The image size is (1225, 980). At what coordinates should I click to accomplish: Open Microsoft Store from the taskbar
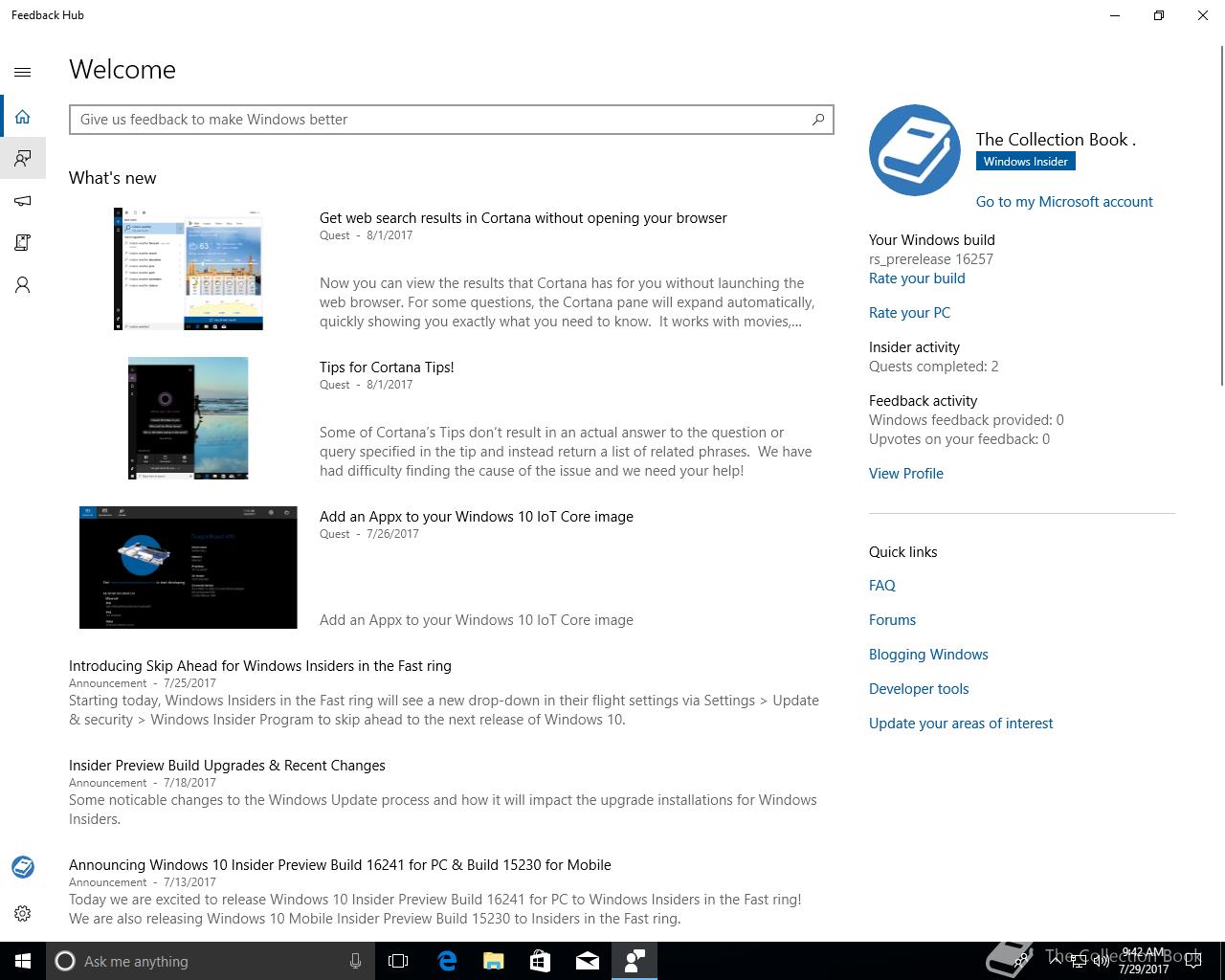click(x=541, y=961)
